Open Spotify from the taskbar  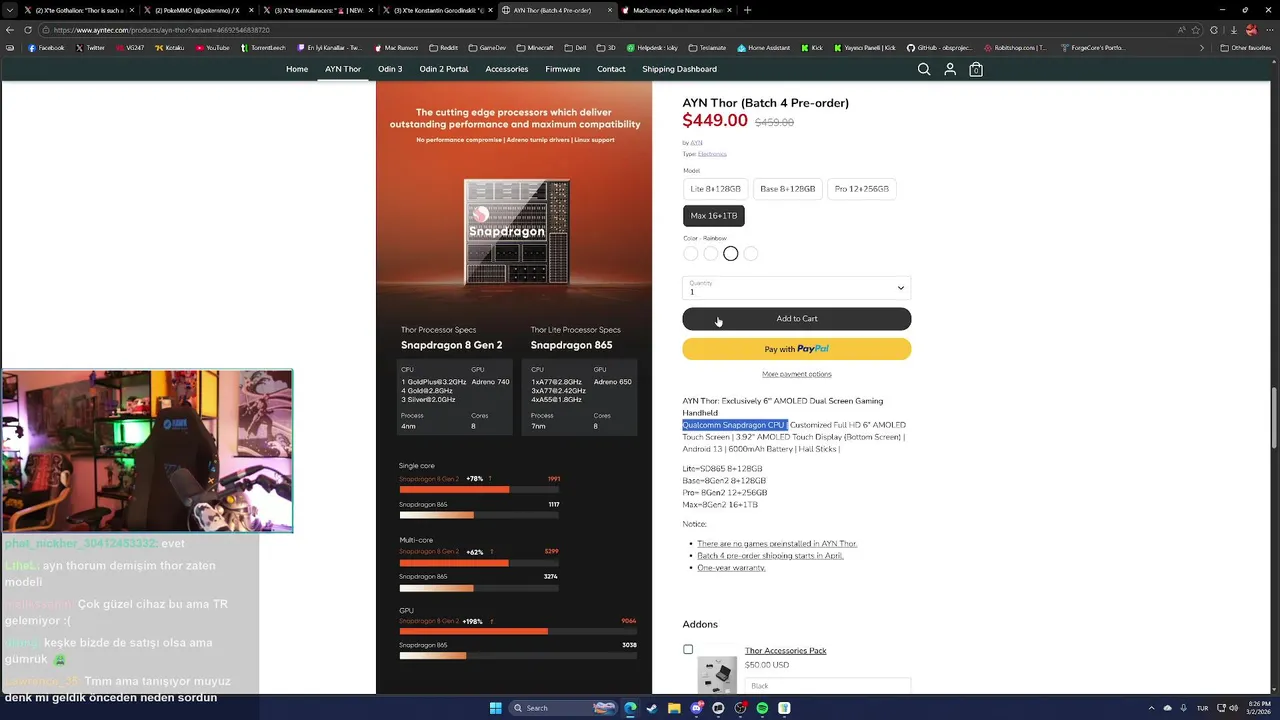point(762,708)
